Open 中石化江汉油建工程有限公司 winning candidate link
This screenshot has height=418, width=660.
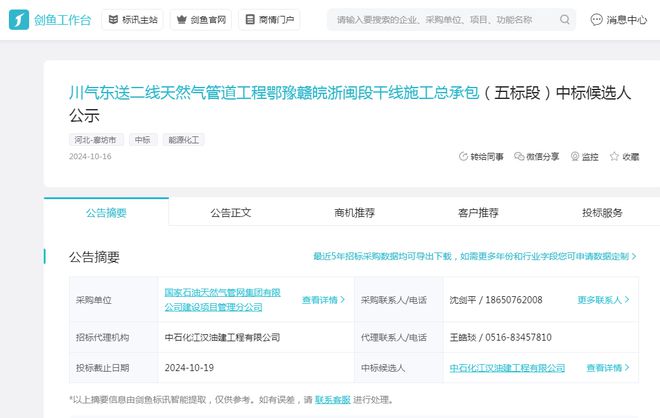pos(507,368)
